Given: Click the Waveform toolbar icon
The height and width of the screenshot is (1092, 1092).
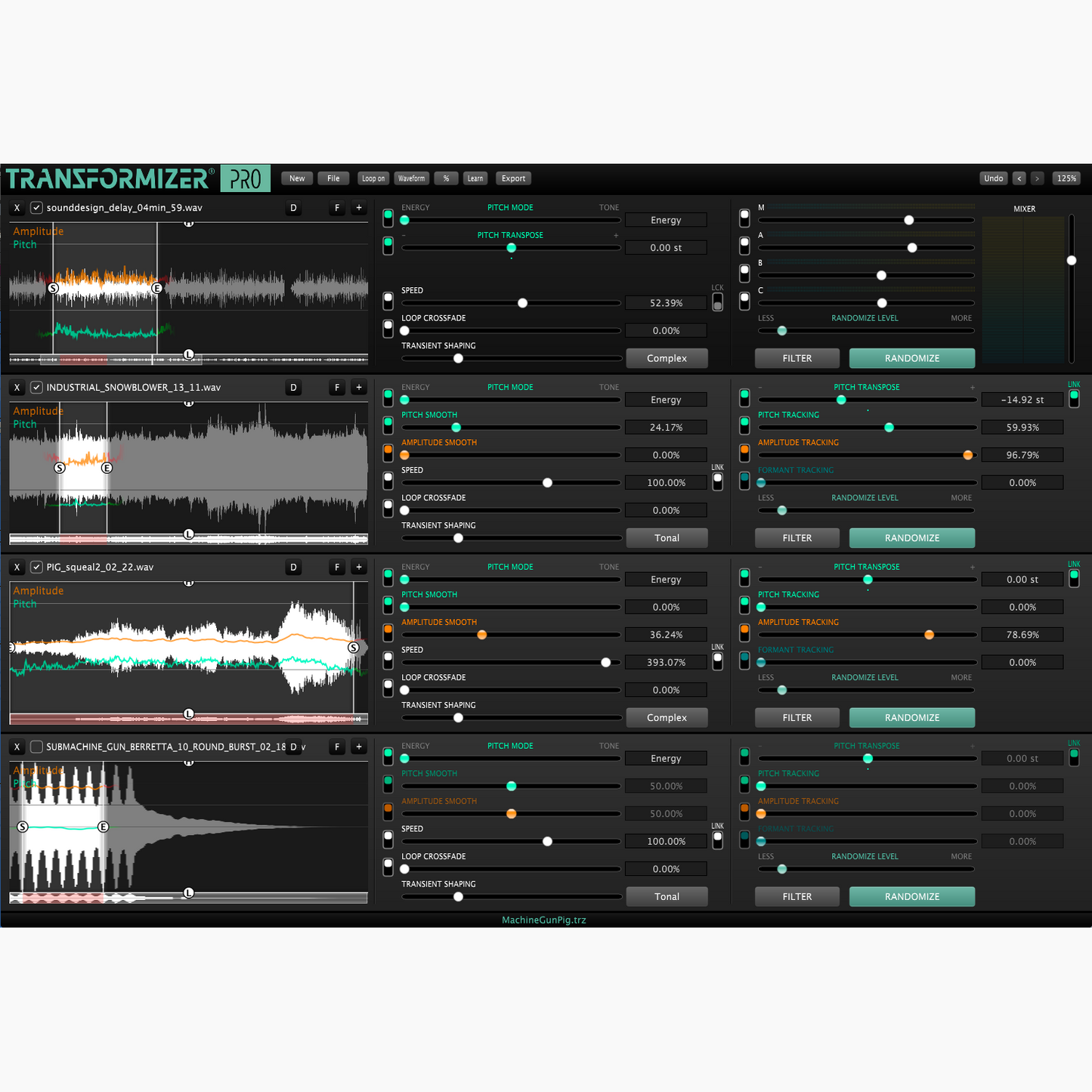Looking at the screenshot, I should (411, 178).
